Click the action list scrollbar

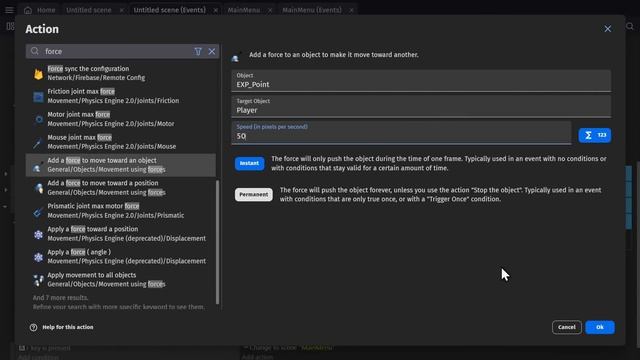218,242
